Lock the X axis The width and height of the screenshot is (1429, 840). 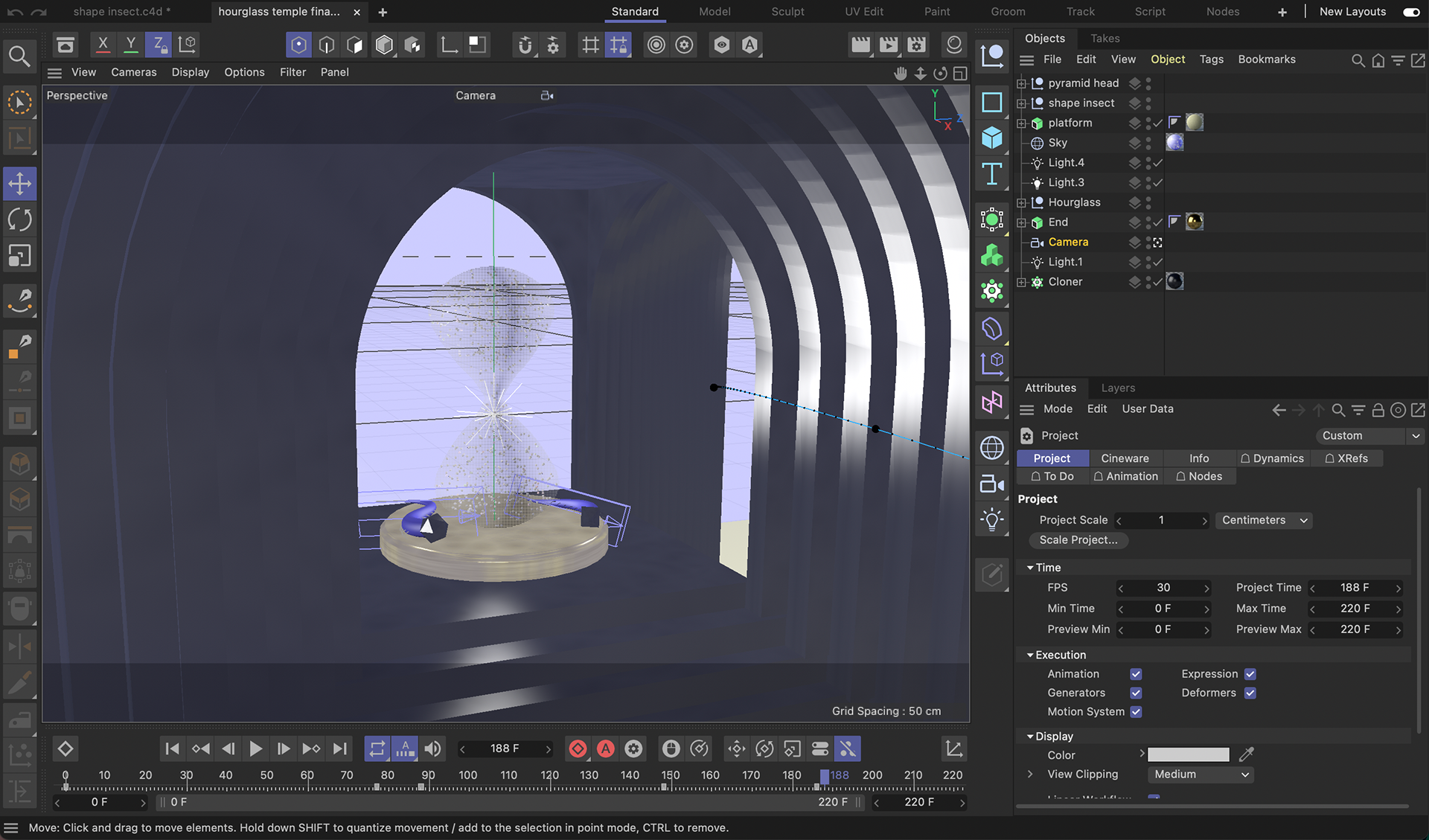(103, 45)
